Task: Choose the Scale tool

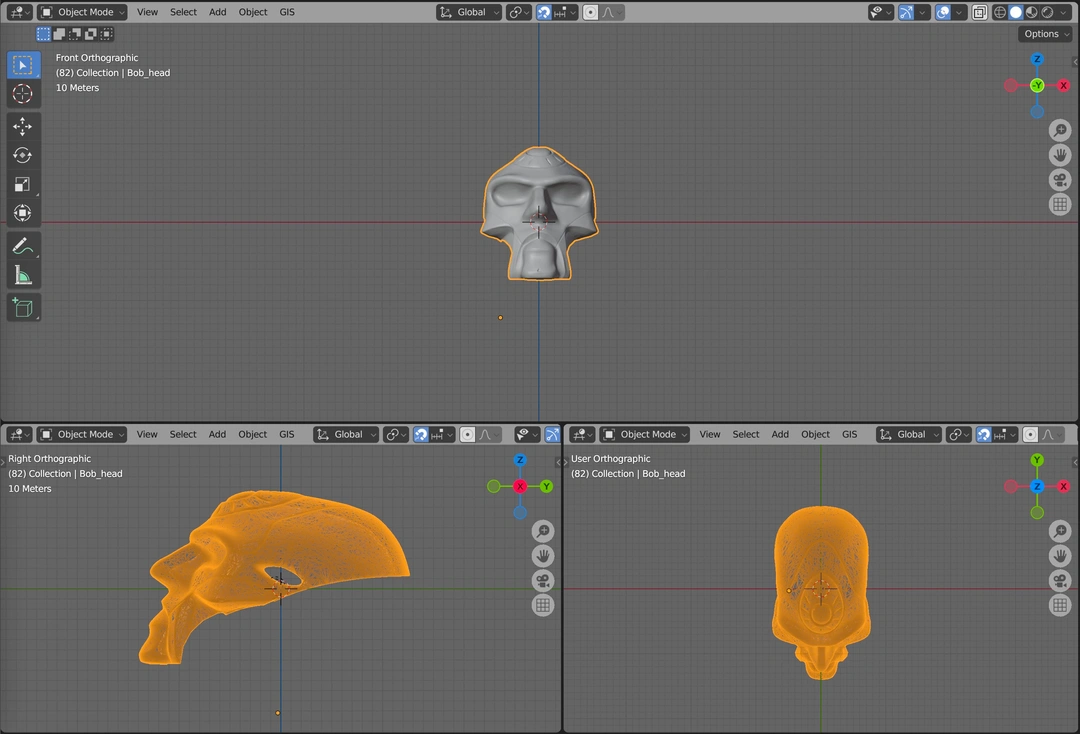Action: point(22,184)
